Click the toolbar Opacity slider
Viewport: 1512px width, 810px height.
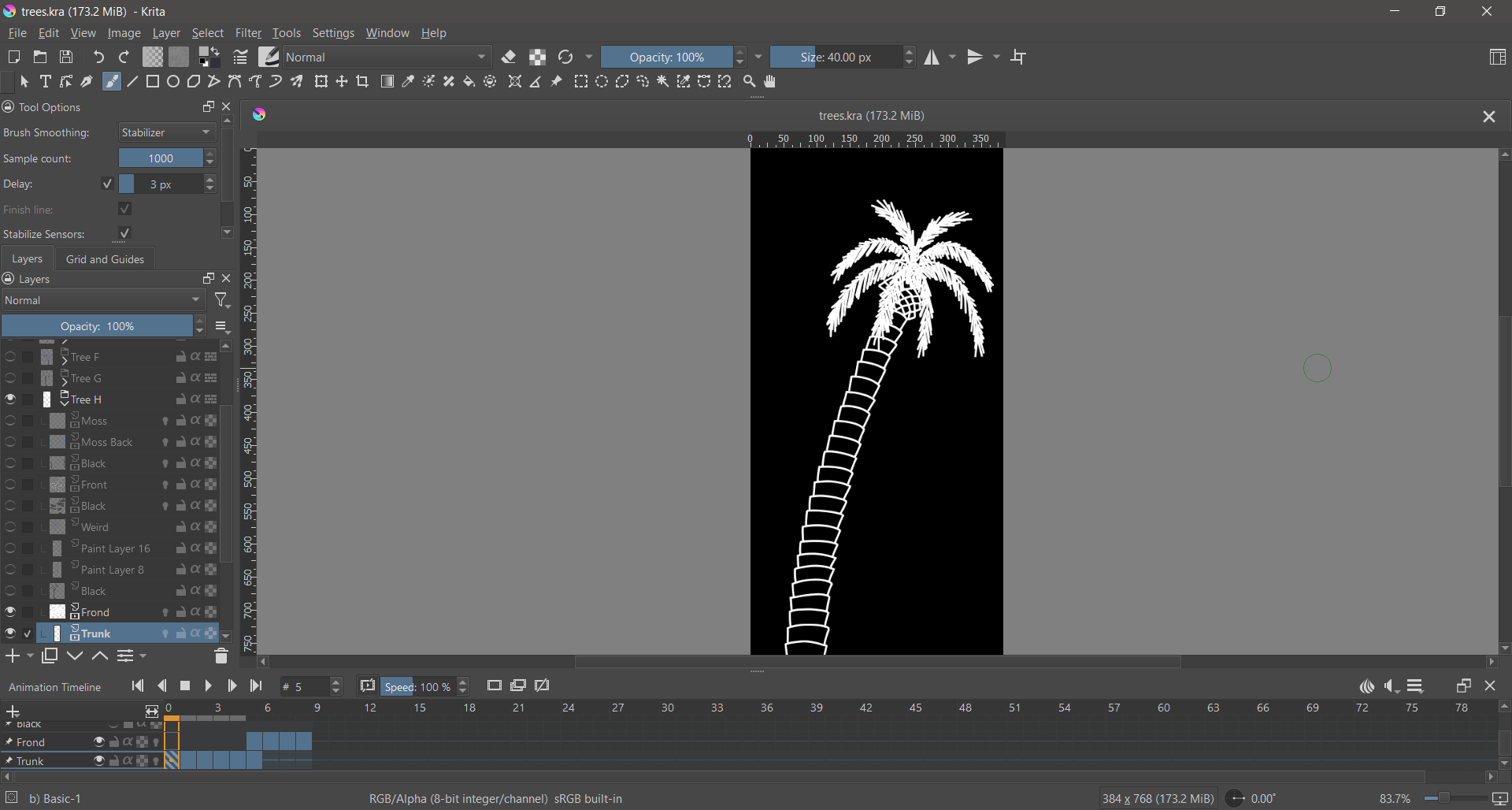tap(667, 58)
